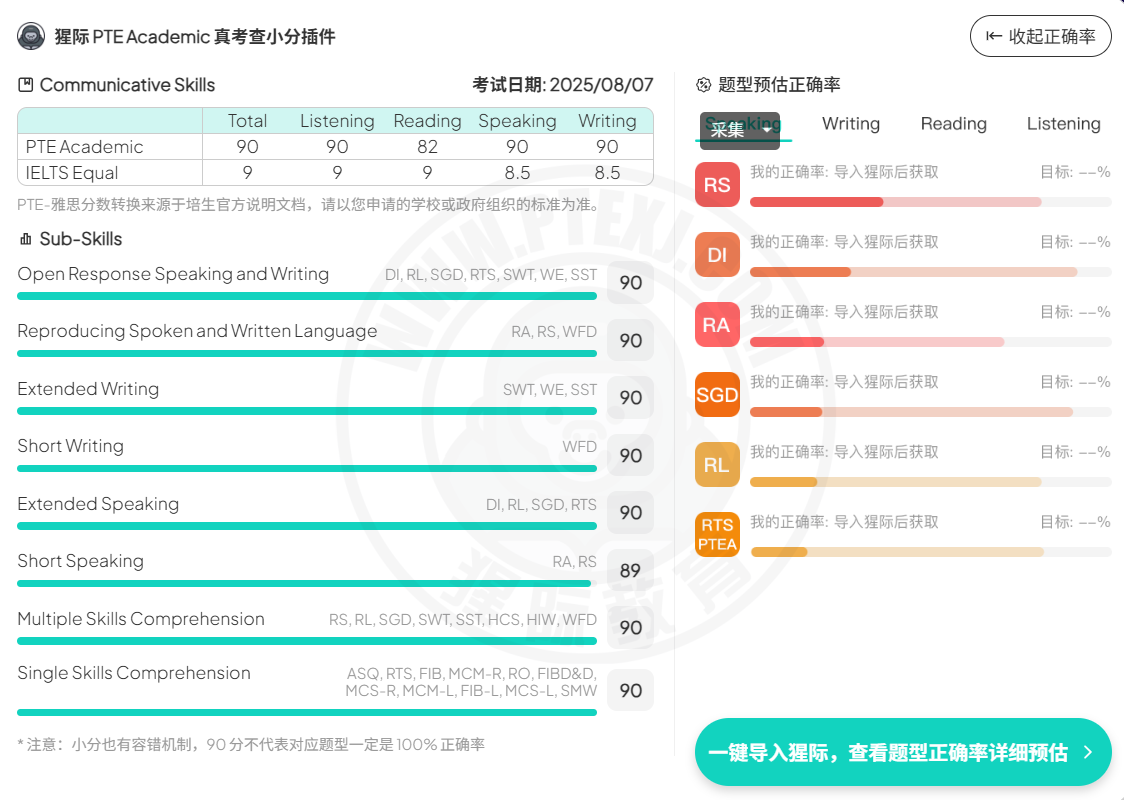Image resolution: width=1124 pixels, height=800 pixels.
Task: Select the RTS PTEA icon
Action: coord(717,535)
